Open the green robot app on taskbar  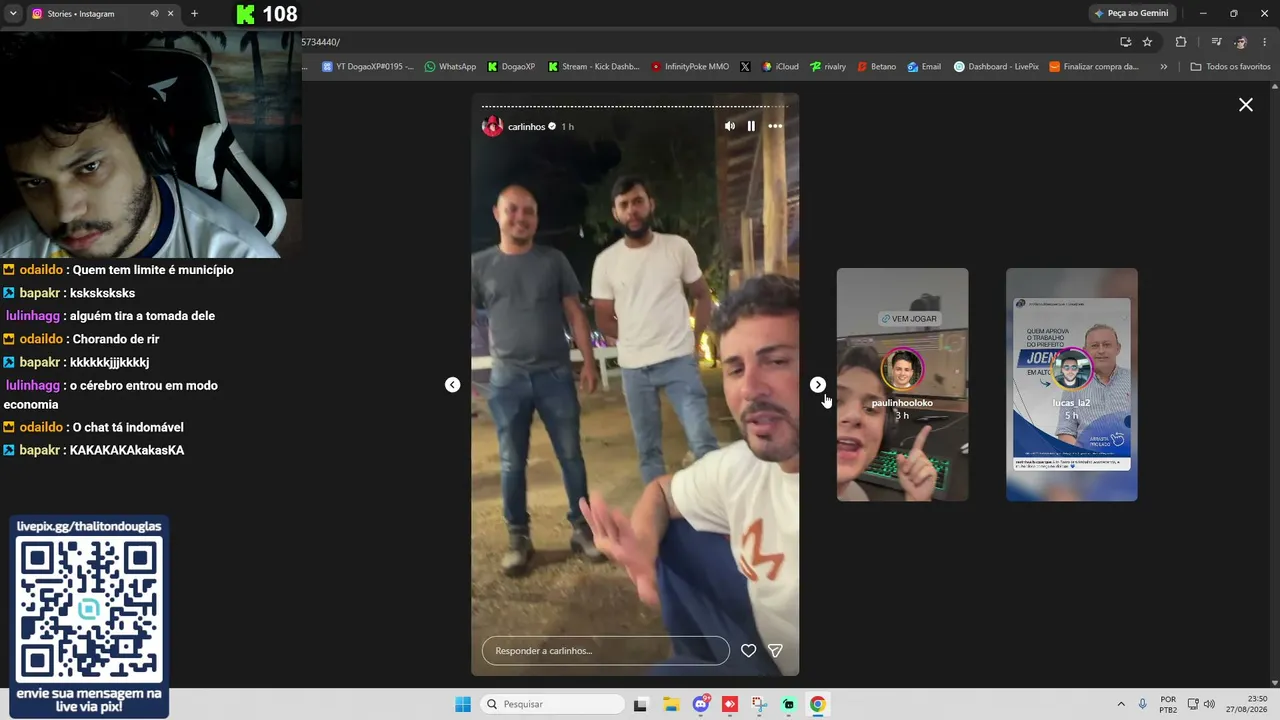789,704
